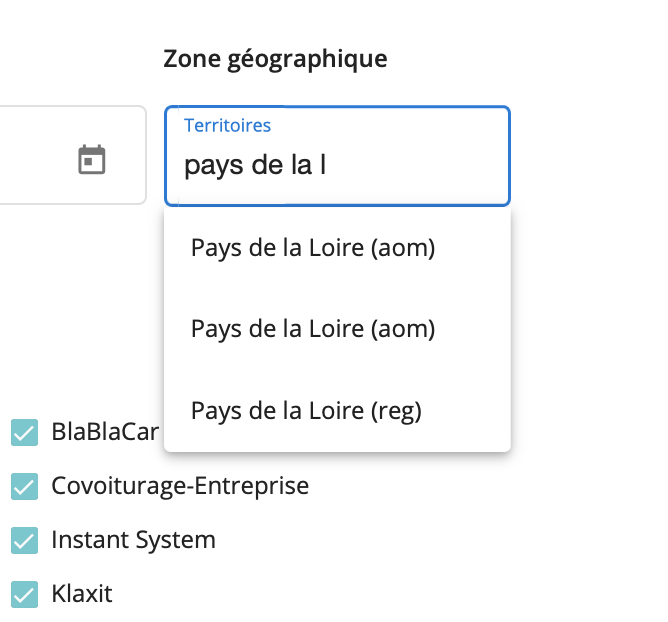Click the checkmark icon next to BlaBlaCar

(x=24, y=432)
